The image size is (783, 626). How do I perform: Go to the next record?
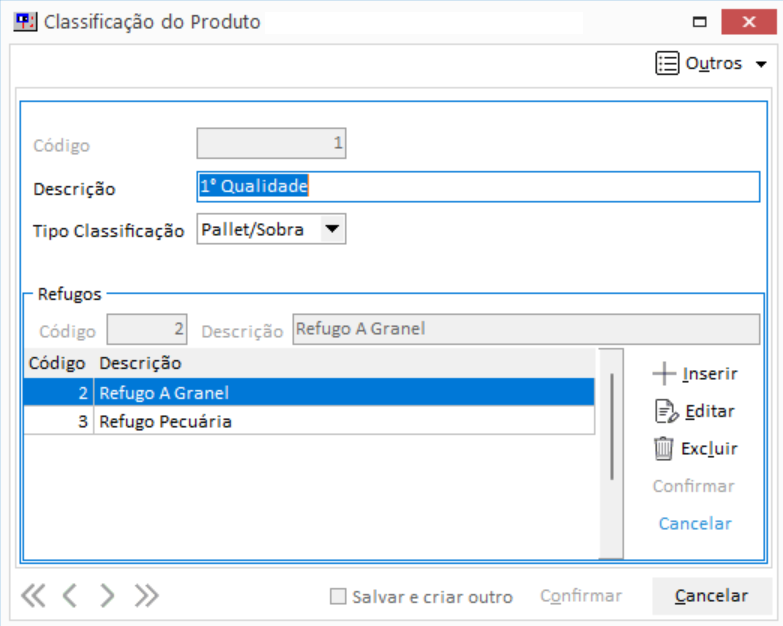108,596
